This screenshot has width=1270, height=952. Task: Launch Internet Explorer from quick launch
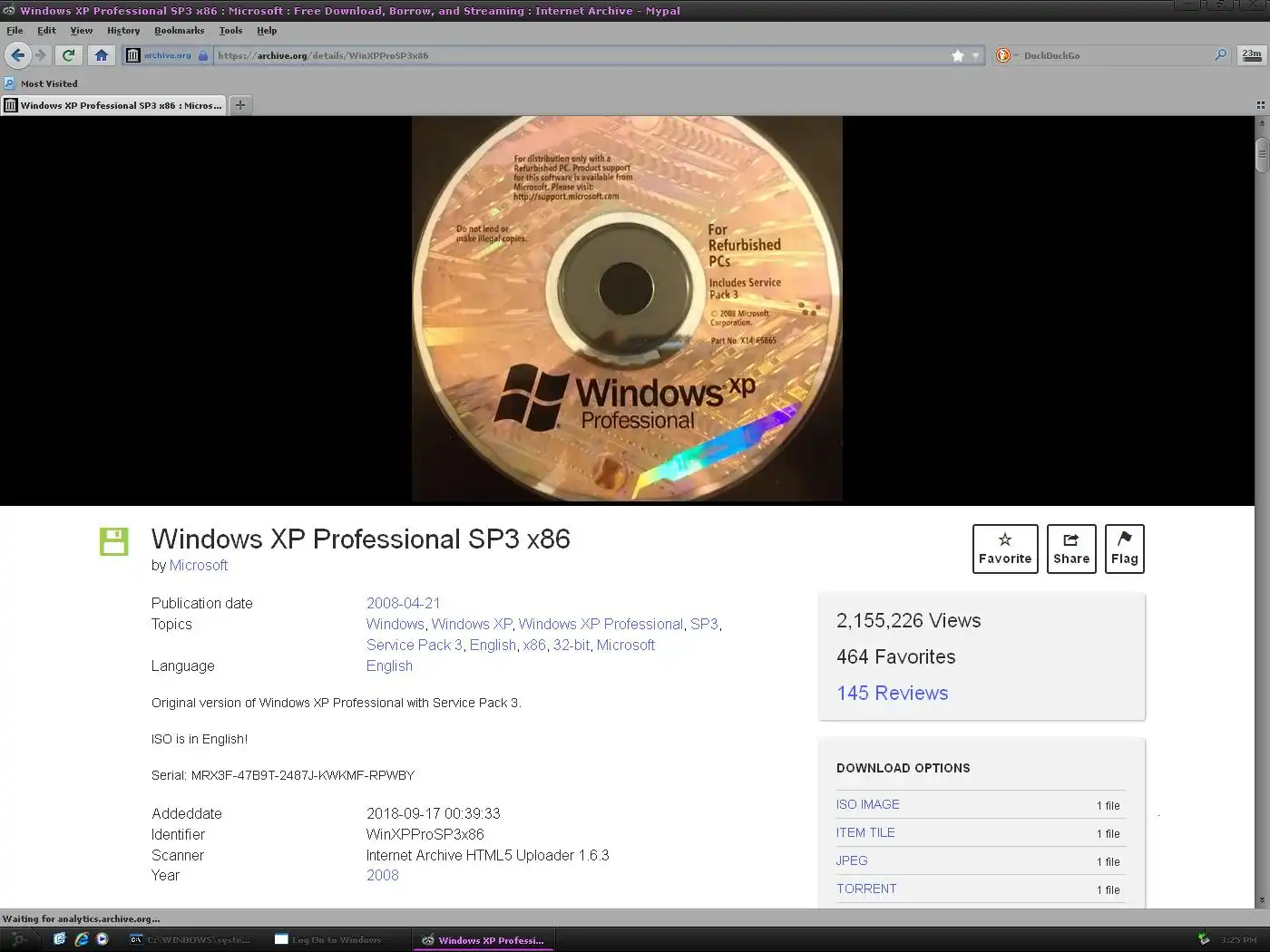81,939
